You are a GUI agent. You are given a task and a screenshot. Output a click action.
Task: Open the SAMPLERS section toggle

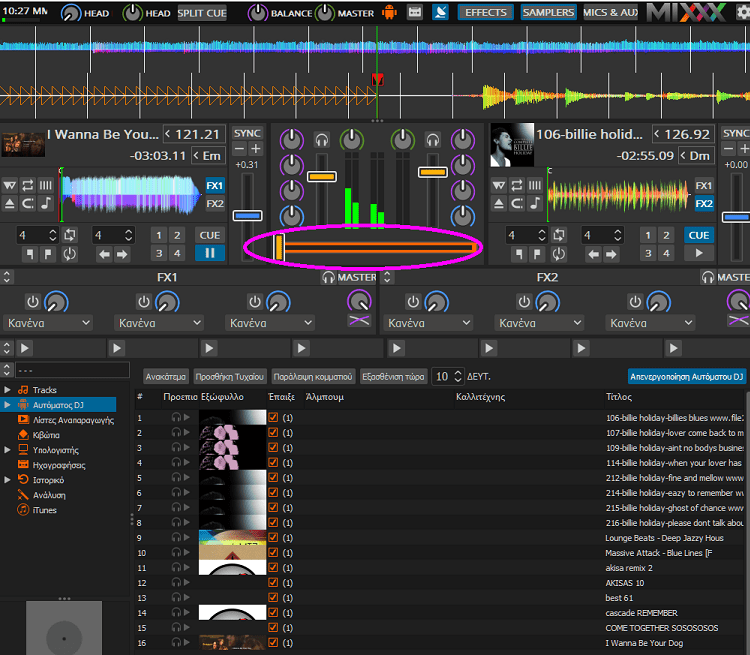548,12
